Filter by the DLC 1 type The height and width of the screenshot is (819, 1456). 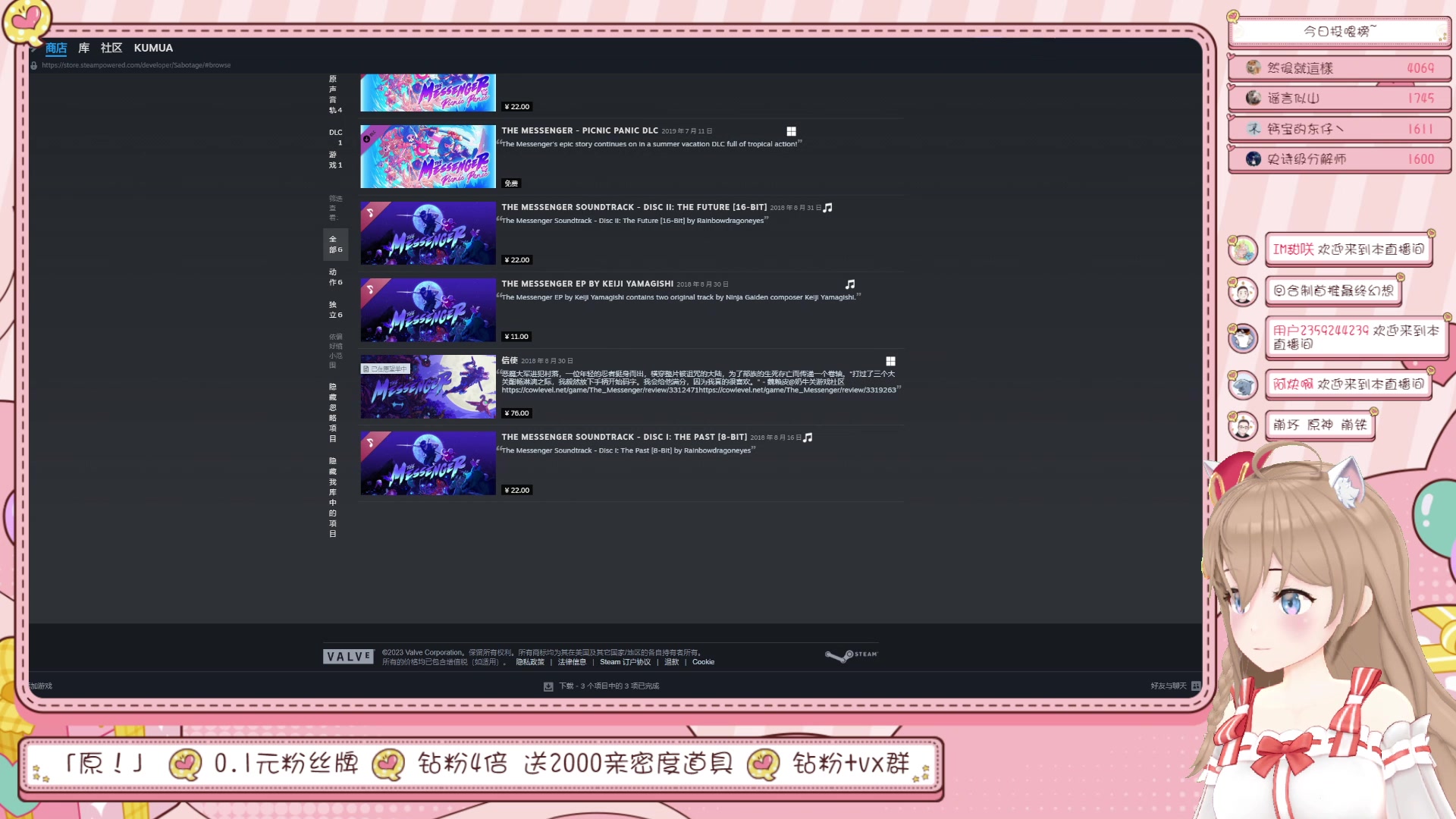335,137
